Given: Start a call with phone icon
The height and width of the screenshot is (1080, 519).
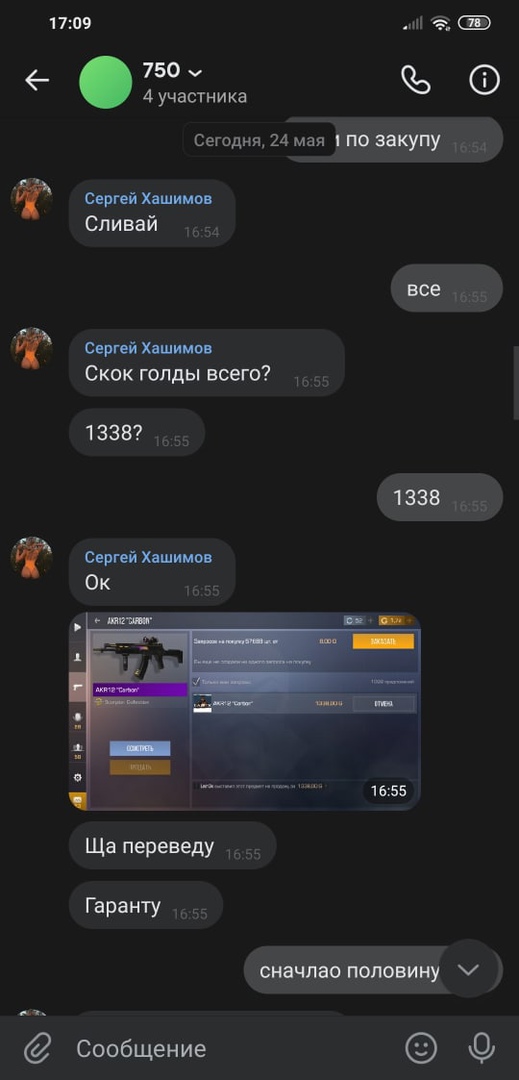Looking at the screenshot, I should coord(416,81).
